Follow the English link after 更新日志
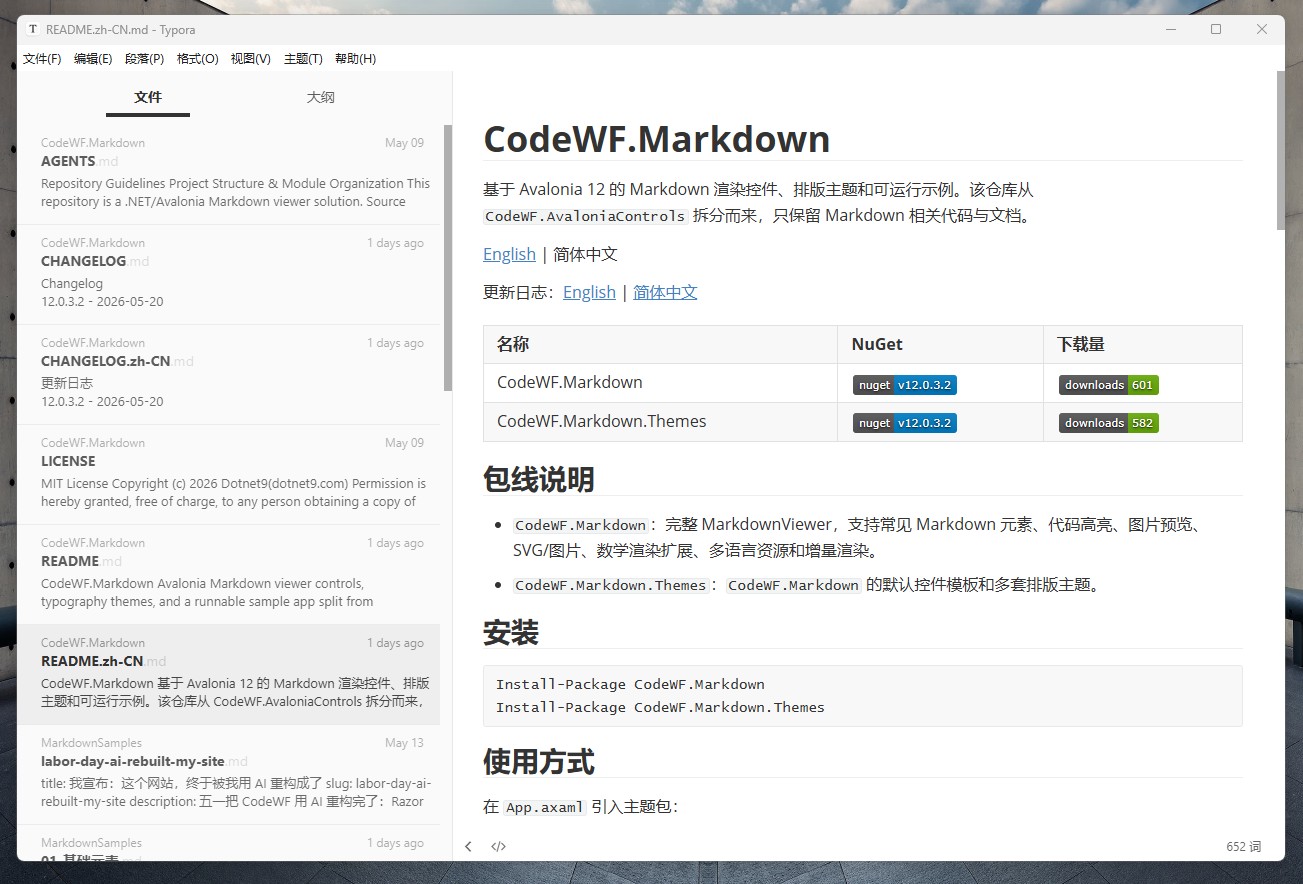The image size is (1303, 884). [589, 292]
